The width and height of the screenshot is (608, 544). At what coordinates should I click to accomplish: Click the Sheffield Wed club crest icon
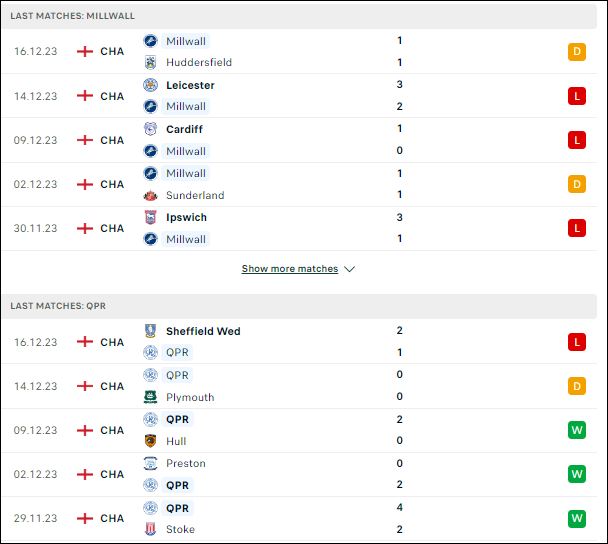coord(150,331)
